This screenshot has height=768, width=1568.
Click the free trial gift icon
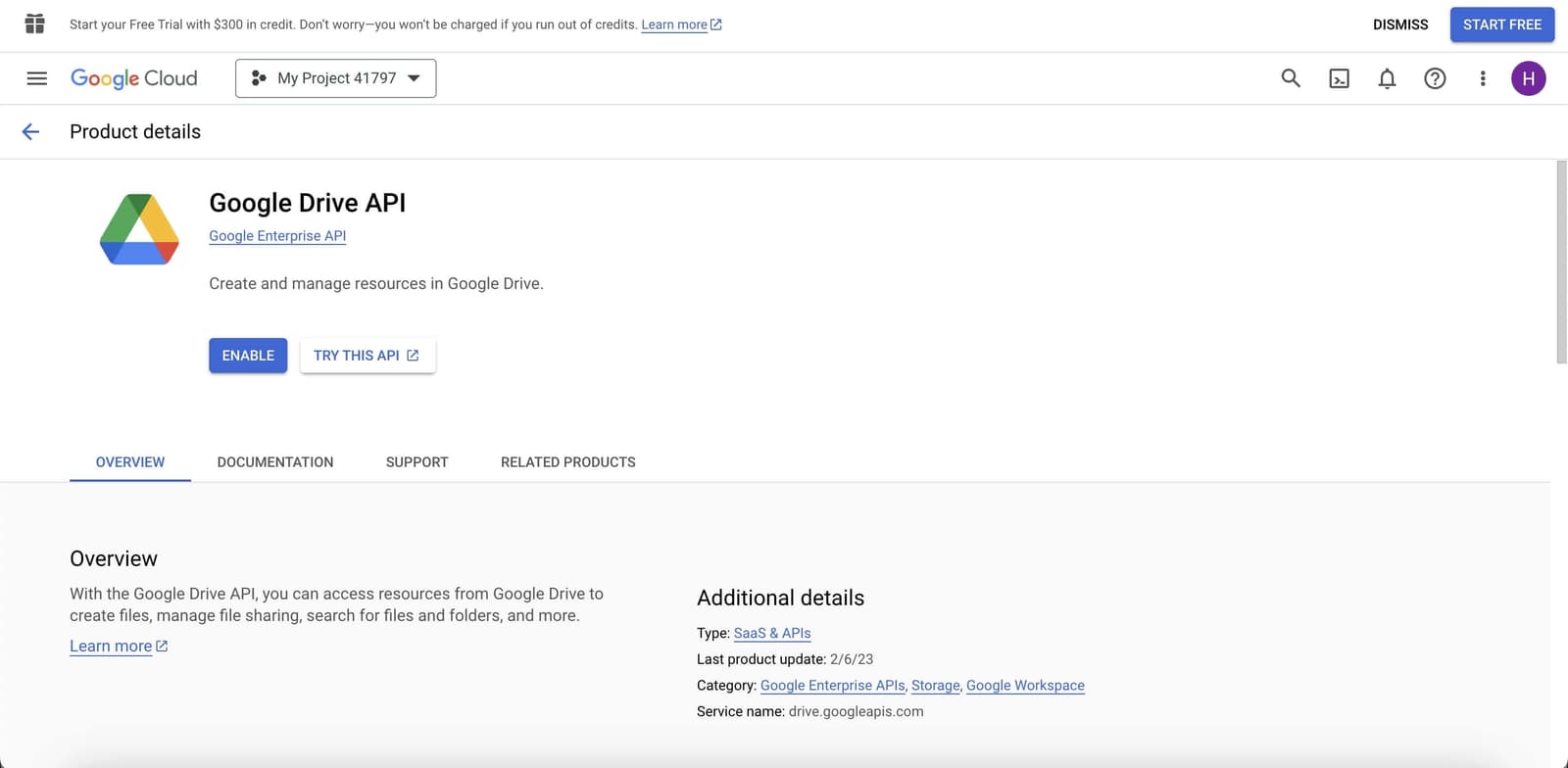[x=35, y=24]
